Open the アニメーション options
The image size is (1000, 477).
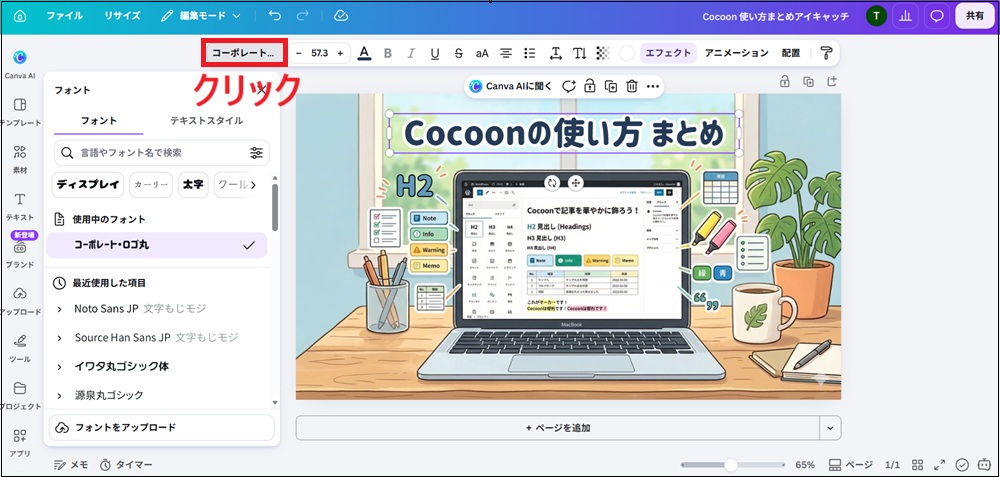[x=737, y=54]
